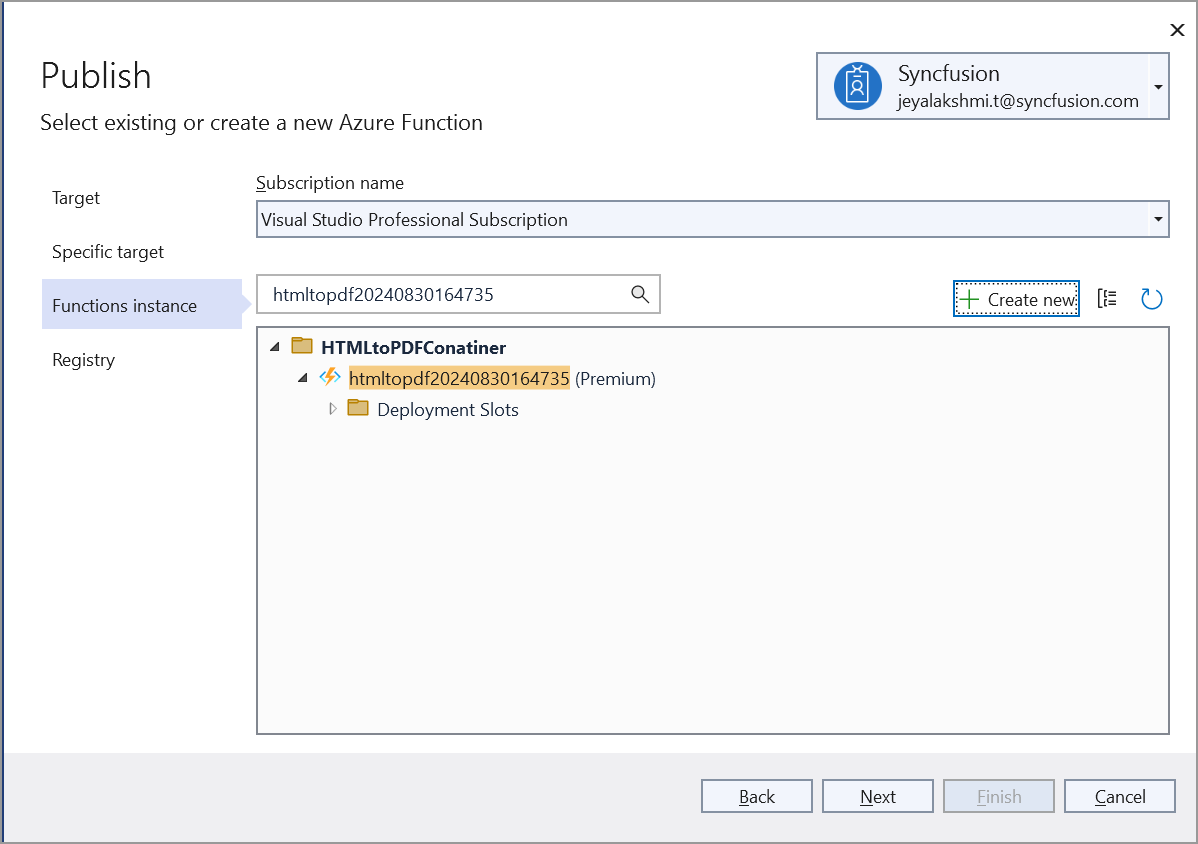Cancel the Publish dialog
Image resolution: width=1198 pixels, height=844 pixels.
click(x=1119, y=797)
